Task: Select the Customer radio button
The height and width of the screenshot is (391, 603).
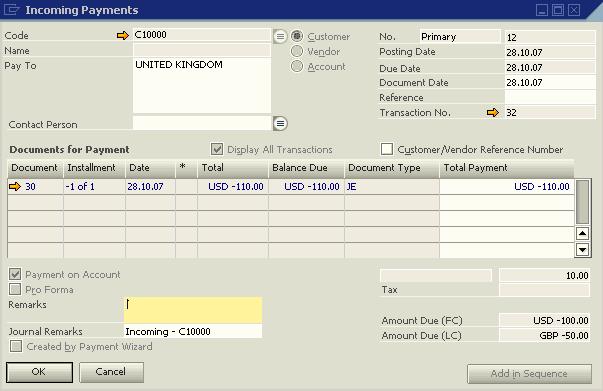Action: pos(297,36)
